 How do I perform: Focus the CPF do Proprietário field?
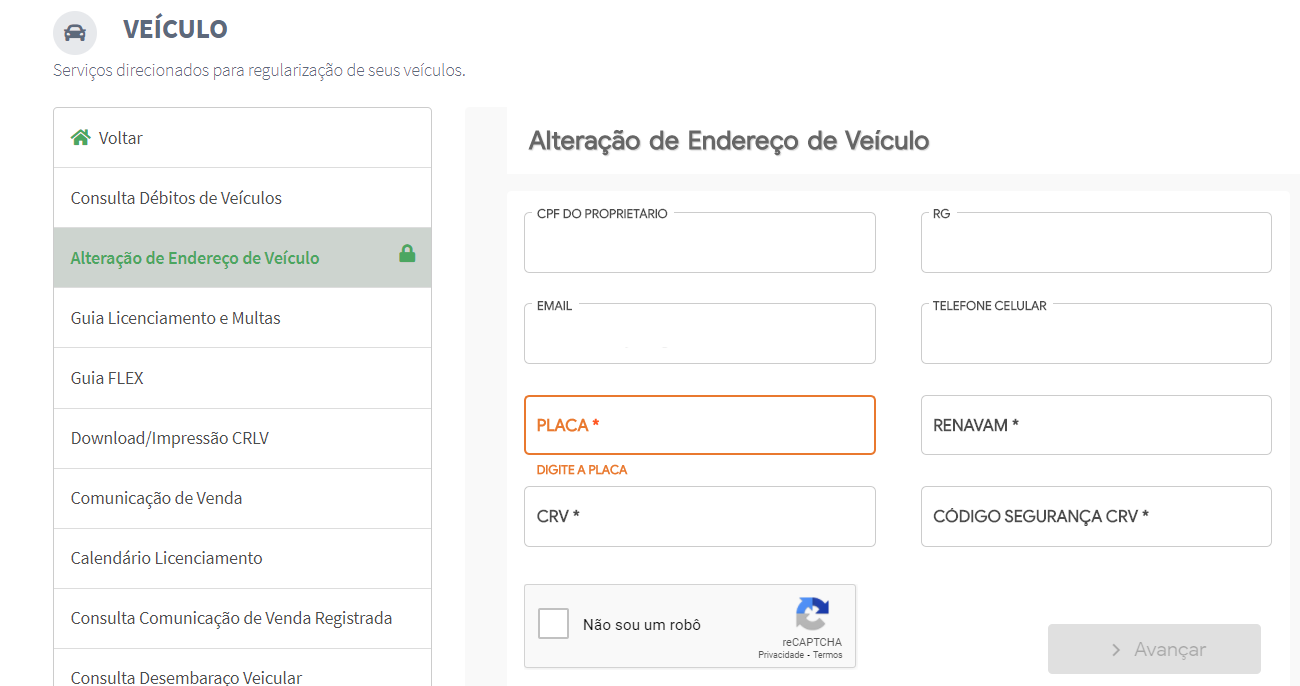[x=699, y=245]
